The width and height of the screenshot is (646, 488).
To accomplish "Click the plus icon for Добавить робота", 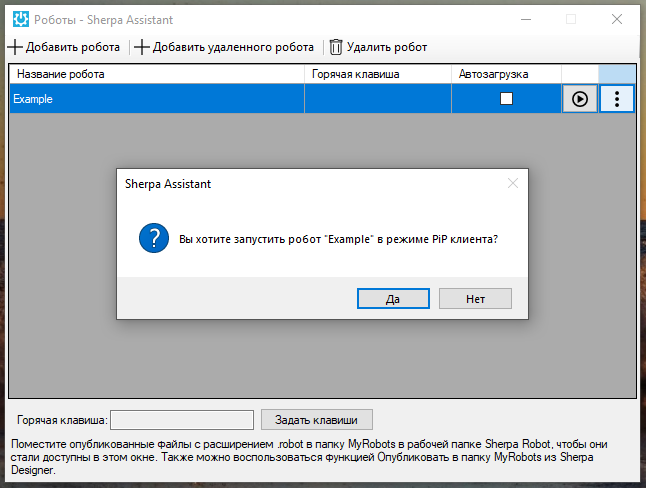I will point(15,47).
